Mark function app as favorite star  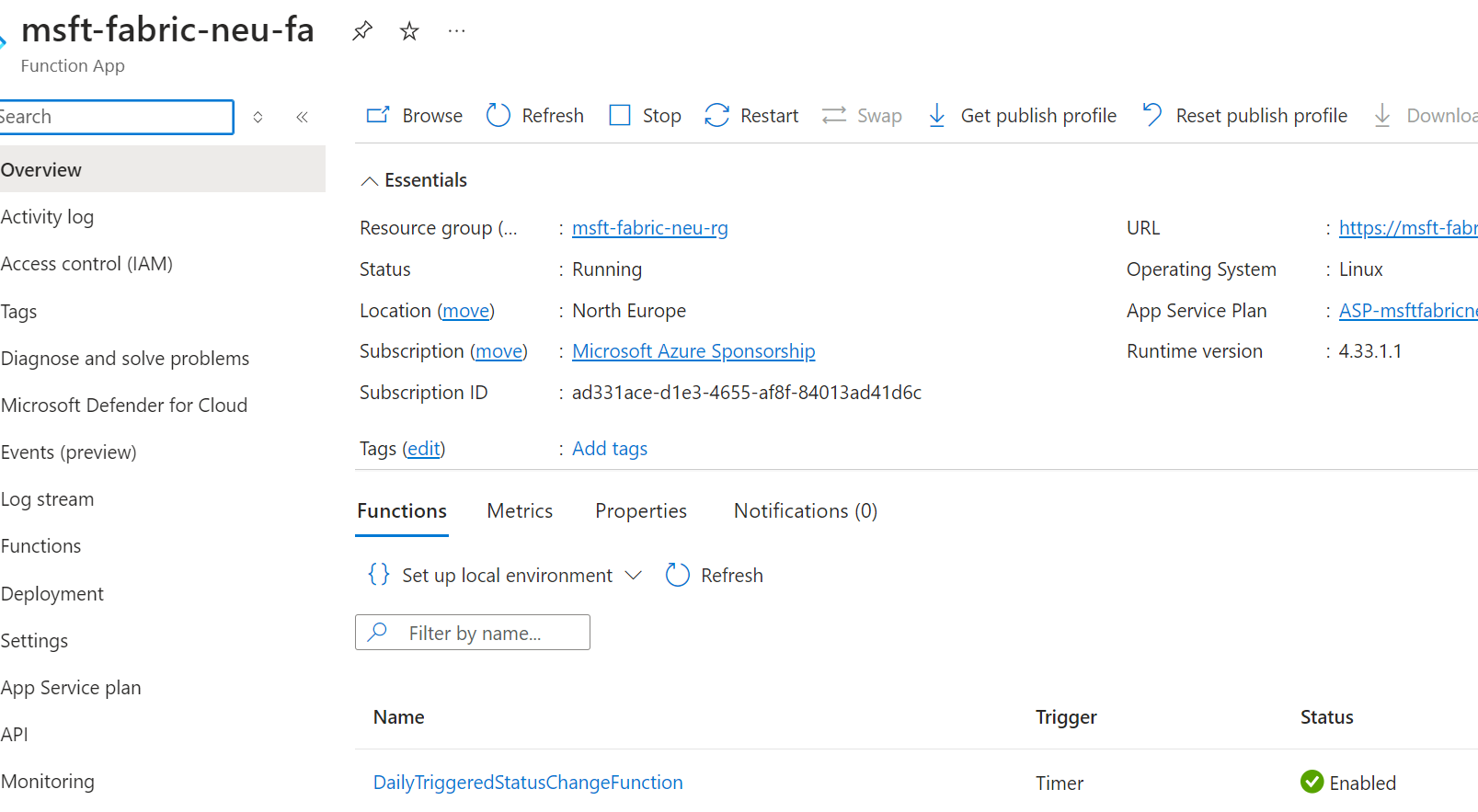point(409,31)
